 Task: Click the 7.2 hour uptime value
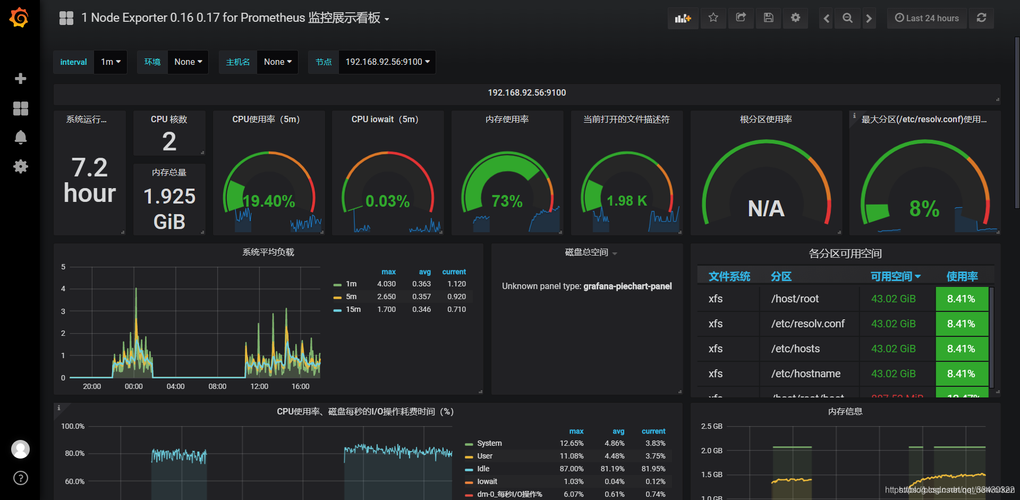point(90,180)
